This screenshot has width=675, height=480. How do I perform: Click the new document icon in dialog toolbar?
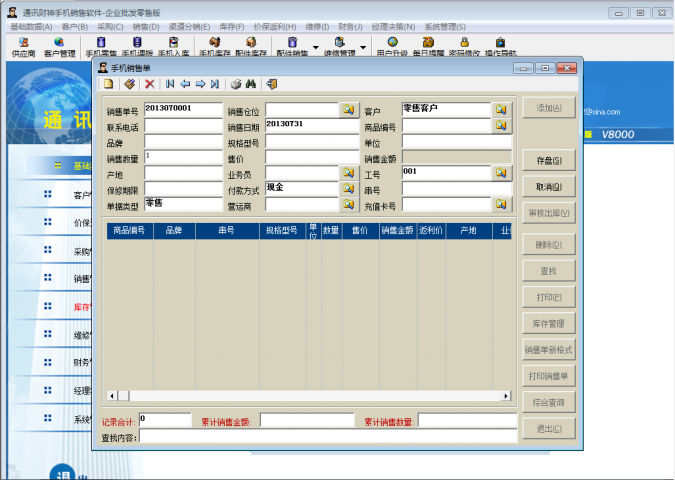point(108,84)
